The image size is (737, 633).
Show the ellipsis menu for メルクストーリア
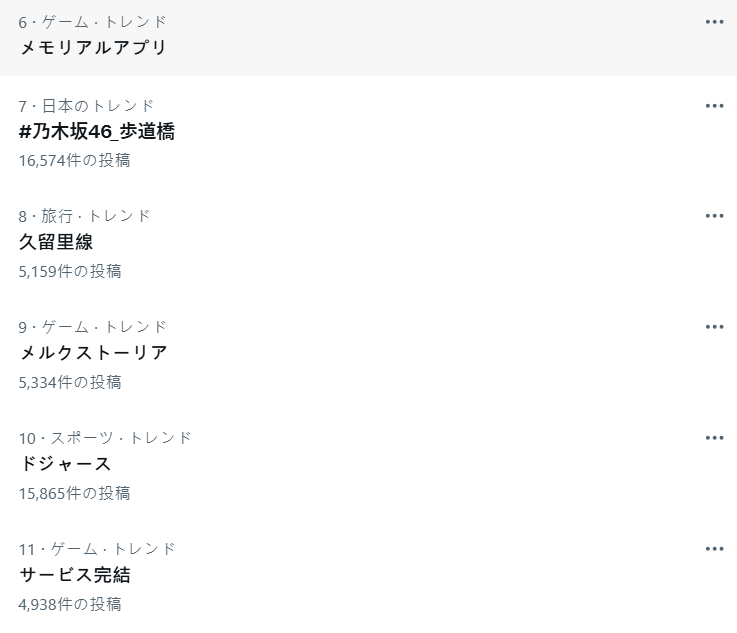click(x=714, y=327)
